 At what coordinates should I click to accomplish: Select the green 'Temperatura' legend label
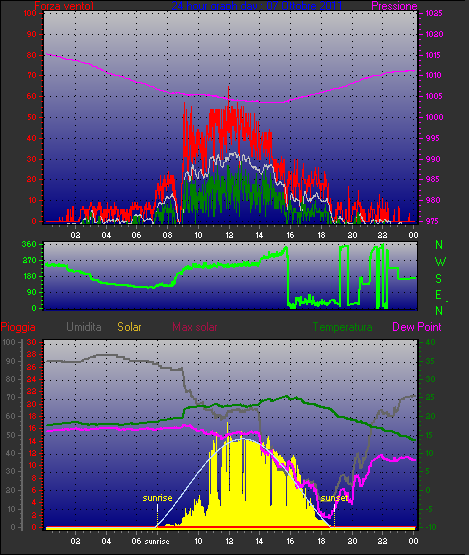tap(342, 327)
